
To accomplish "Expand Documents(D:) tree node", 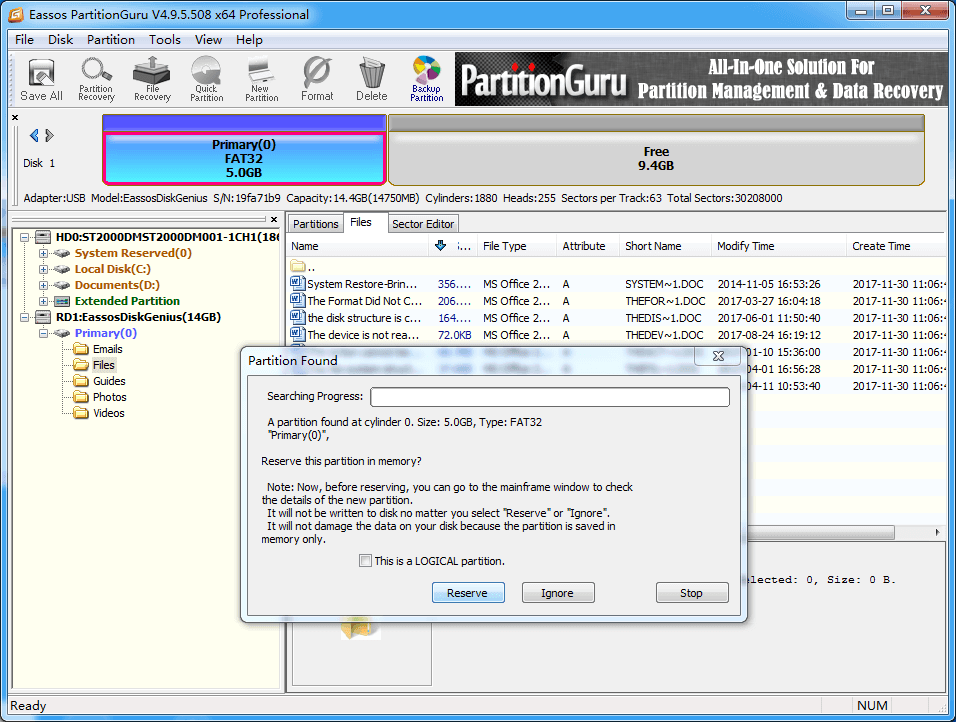I will (43, 285).
